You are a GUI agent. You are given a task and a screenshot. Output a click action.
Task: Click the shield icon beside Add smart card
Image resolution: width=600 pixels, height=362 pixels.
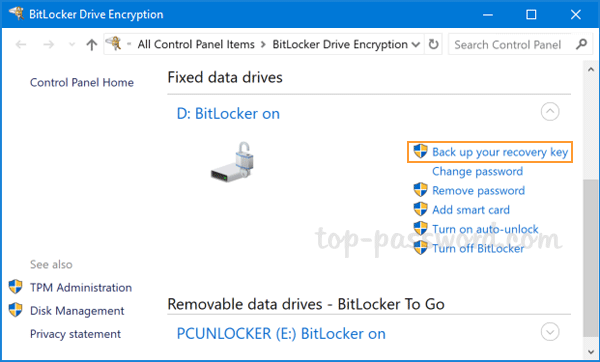(x=420, y=209)
